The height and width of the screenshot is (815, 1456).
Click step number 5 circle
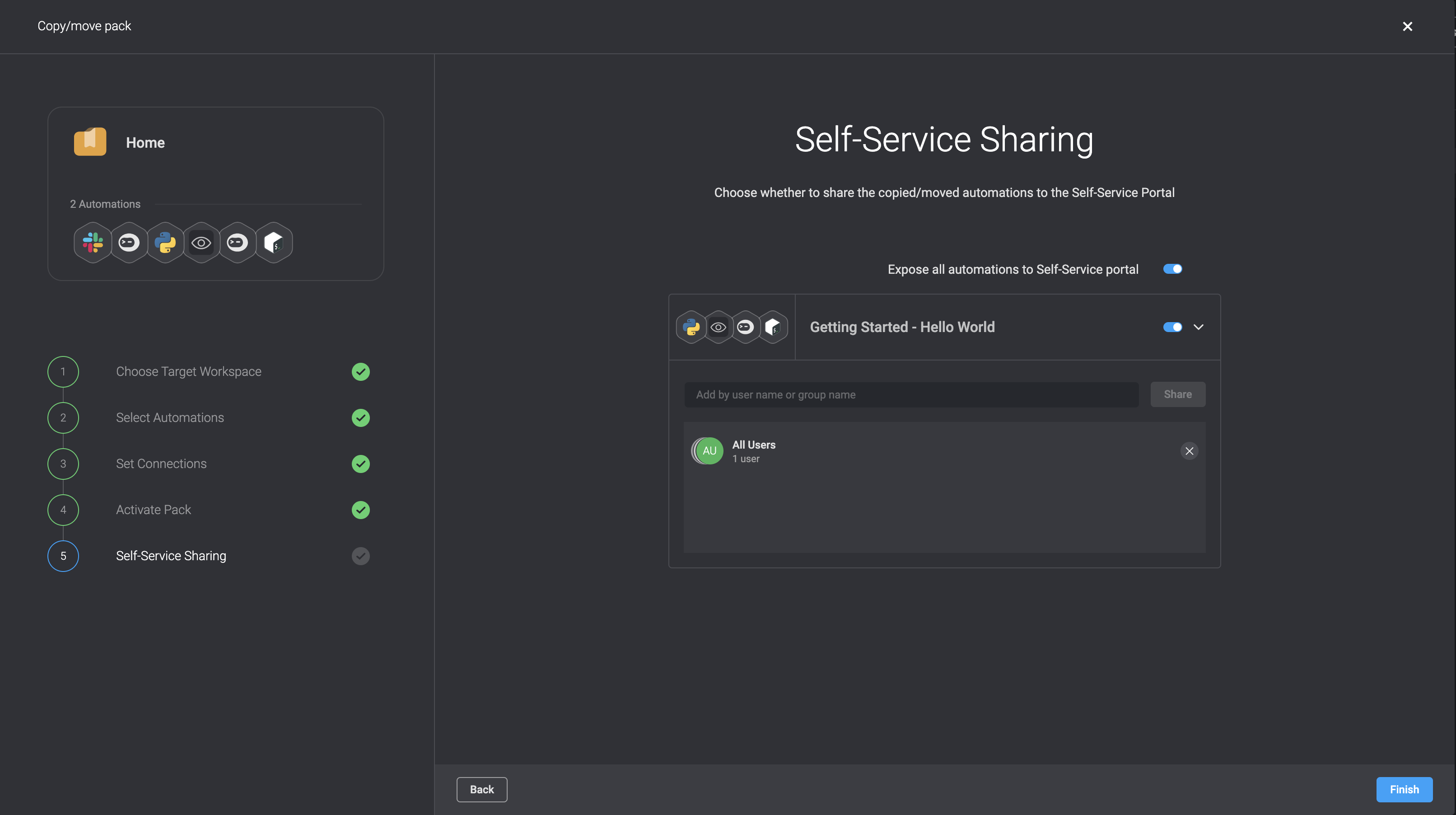coord(63,556)
